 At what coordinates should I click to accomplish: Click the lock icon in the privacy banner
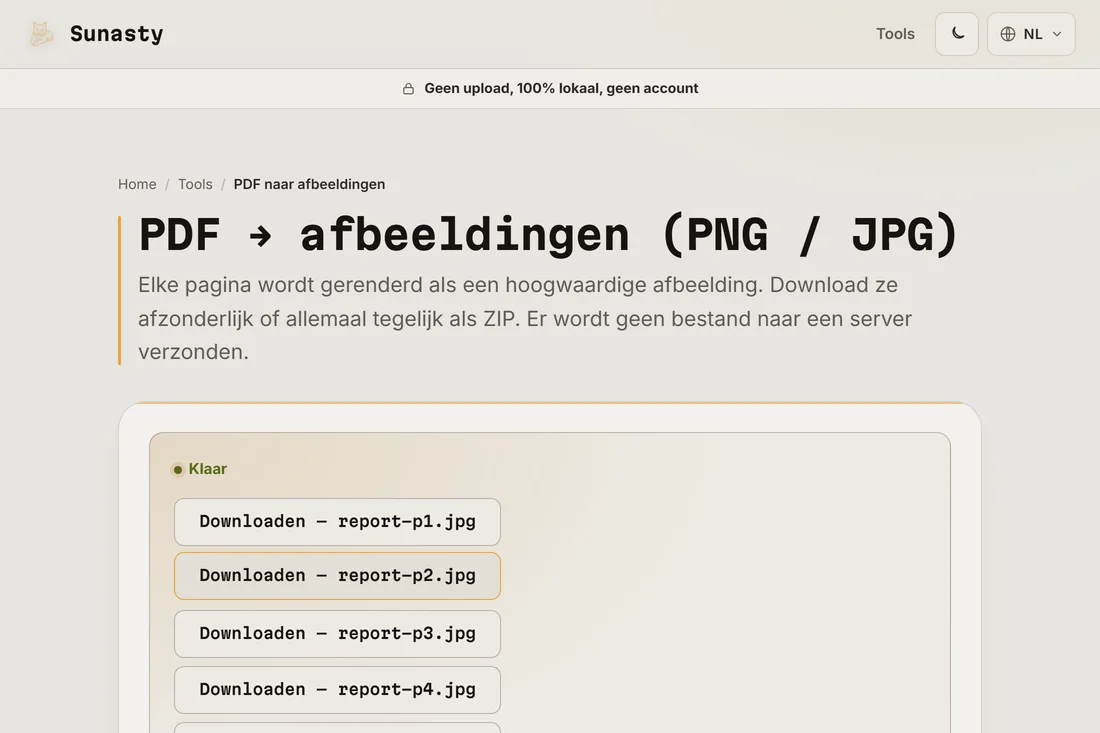(x=408, y=88)
